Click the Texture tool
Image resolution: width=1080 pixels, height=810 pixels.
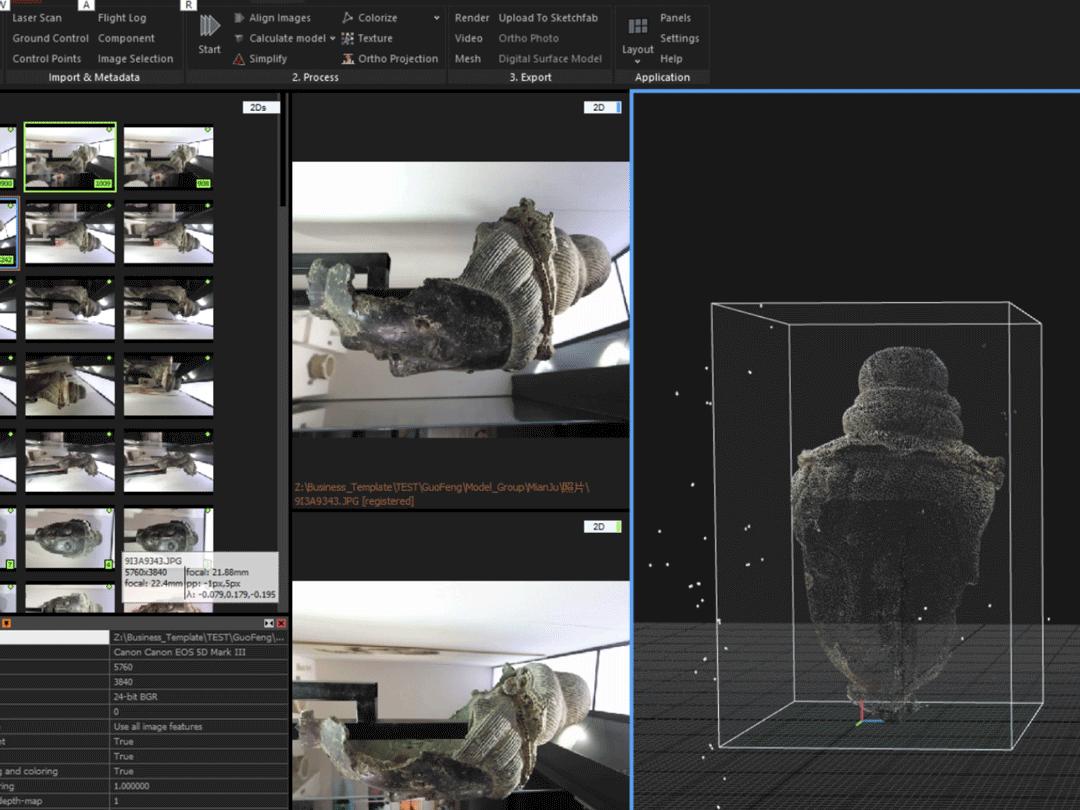click(x=367, y=39)
